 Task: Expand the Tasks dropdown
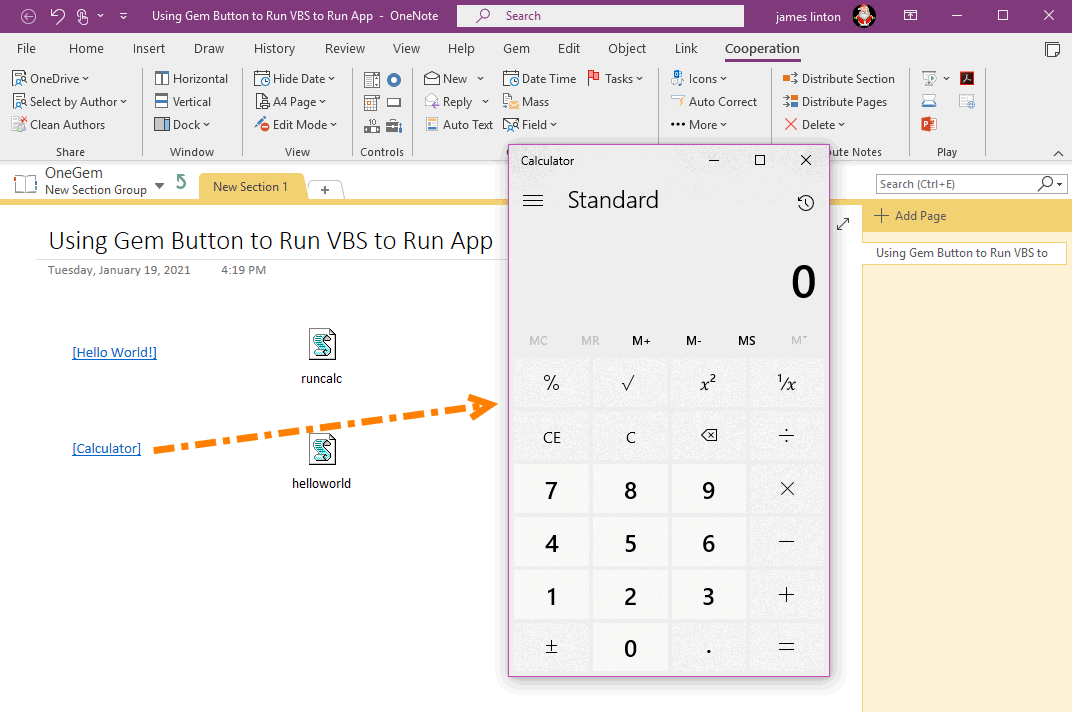click(615, 79)
